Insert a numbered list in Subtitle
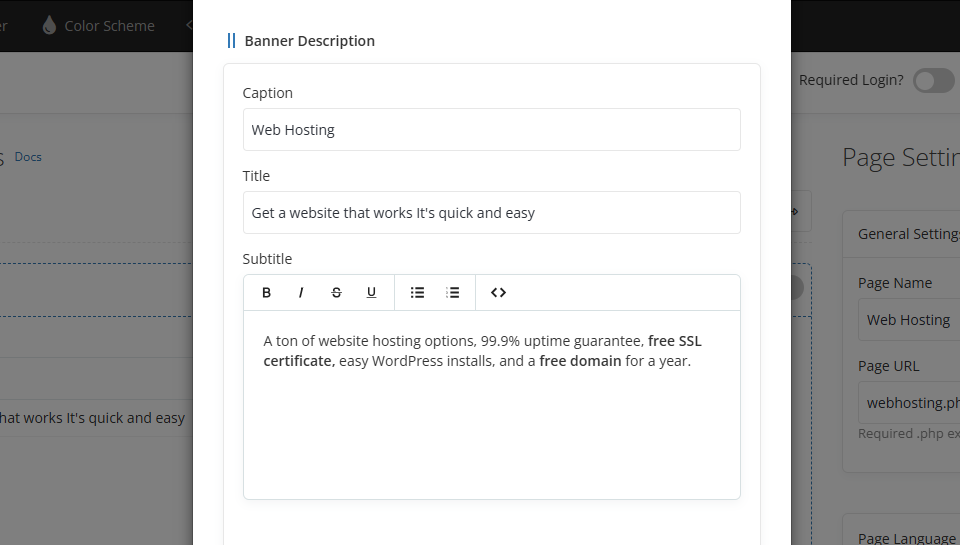The height and width of the screenshot is (545, 960). click(x=453, y=293)
